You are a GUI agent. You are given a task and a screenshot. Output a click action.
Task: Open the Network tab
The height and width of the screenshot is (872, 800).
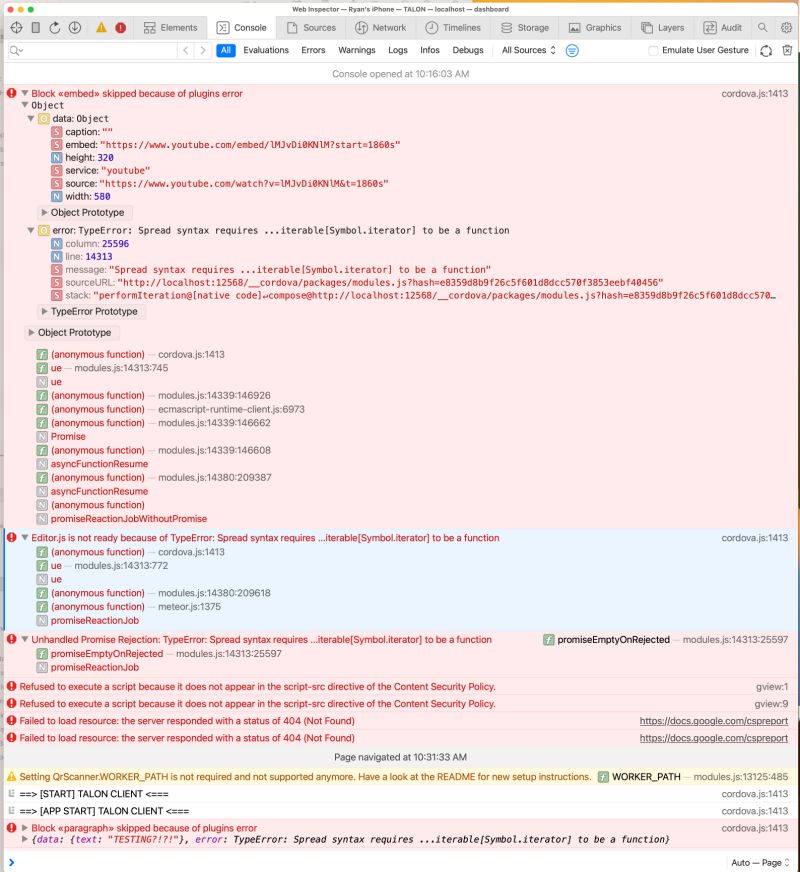coord(381,28)
